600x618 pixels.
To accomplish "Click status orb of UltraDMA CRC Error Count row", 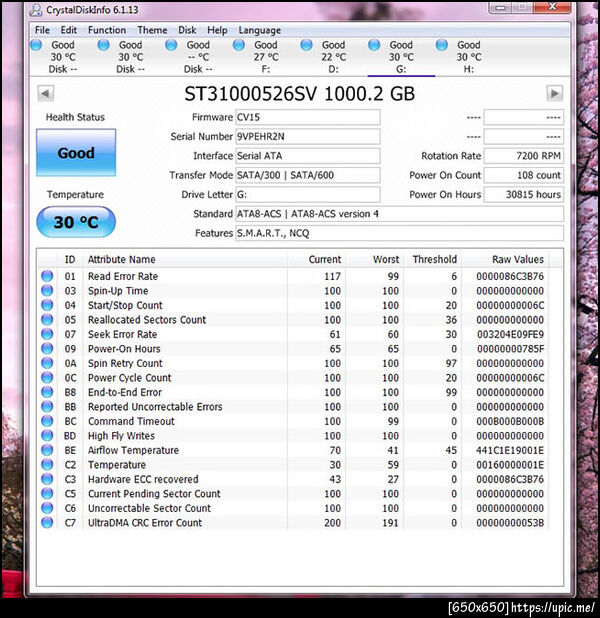I will [x=47, y=523].
